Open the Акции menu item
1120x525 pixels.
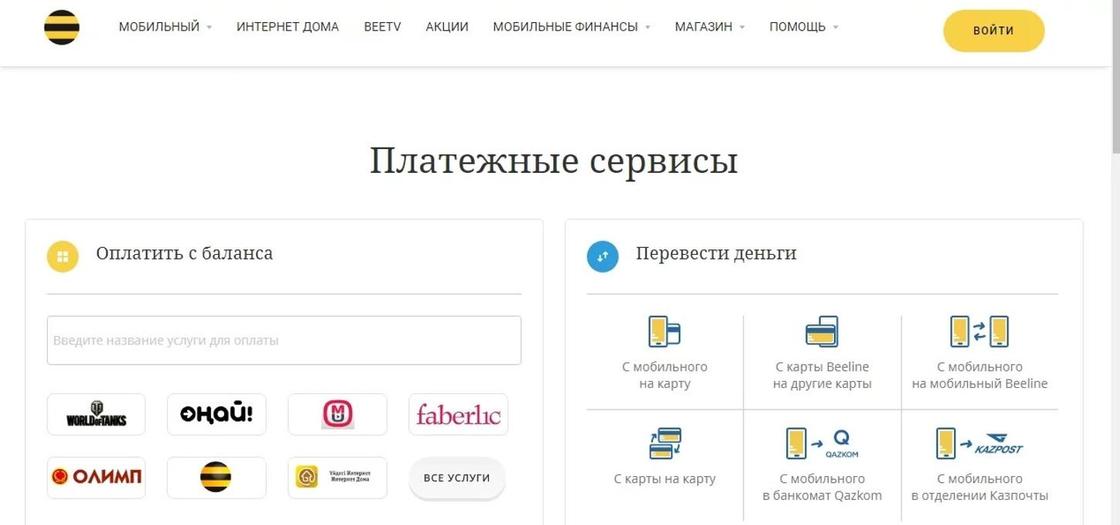pyautogui.click(x=447, y=27)
